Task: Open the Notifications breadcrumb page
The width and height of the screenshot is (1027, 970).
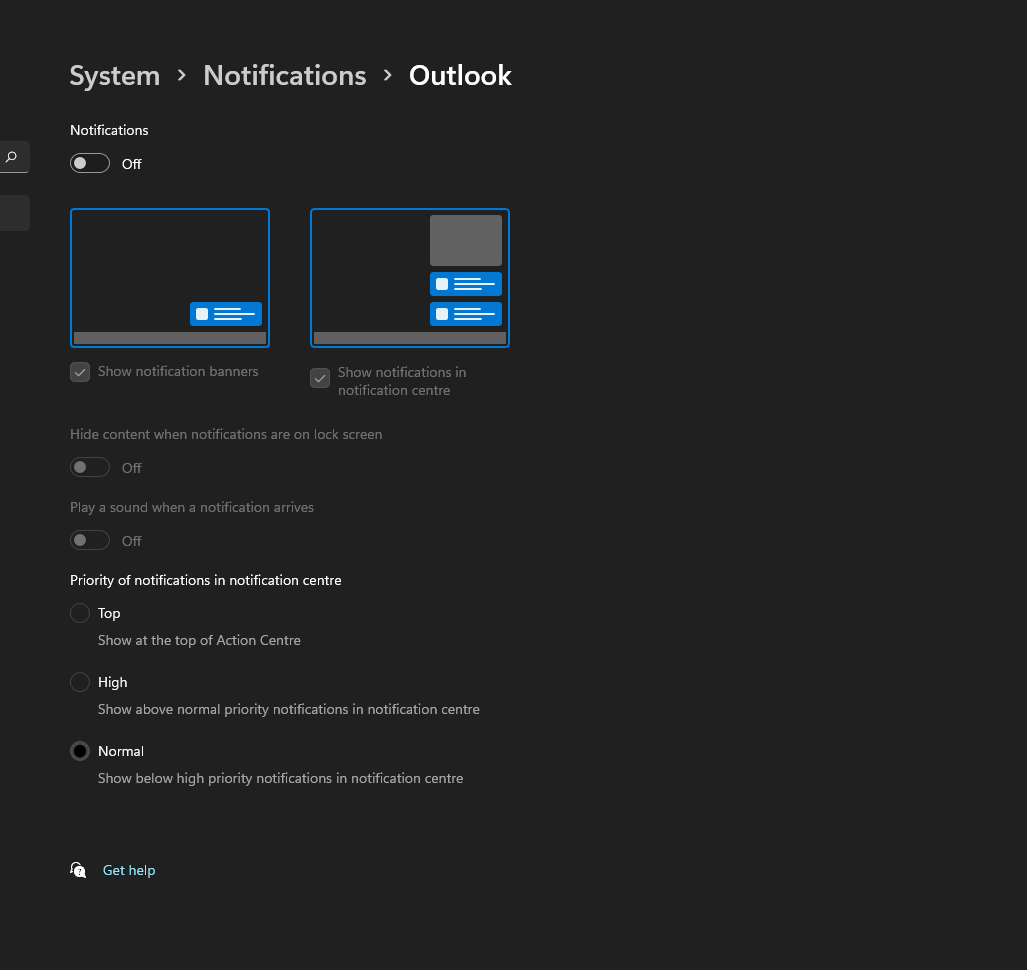Action: pos(284,76)
